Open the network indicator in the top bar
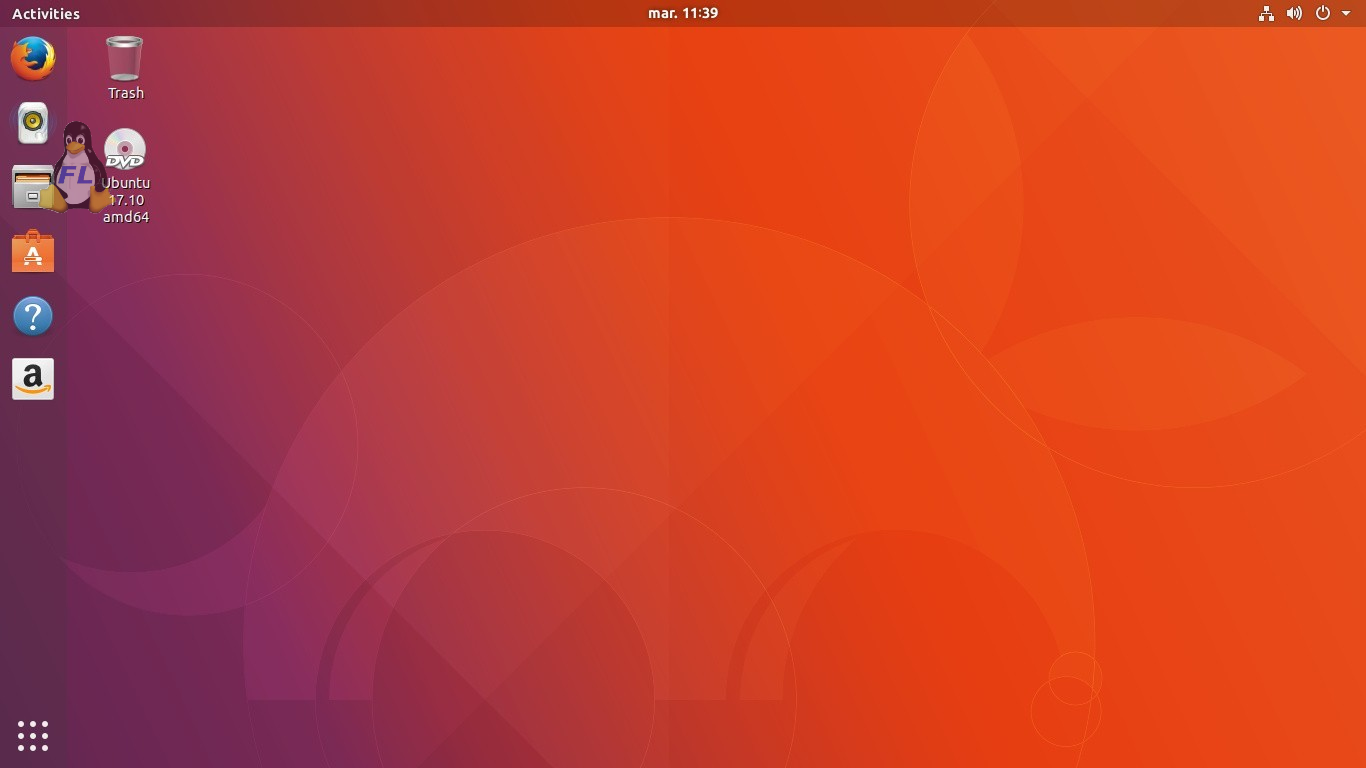 tap(1266, 13)
